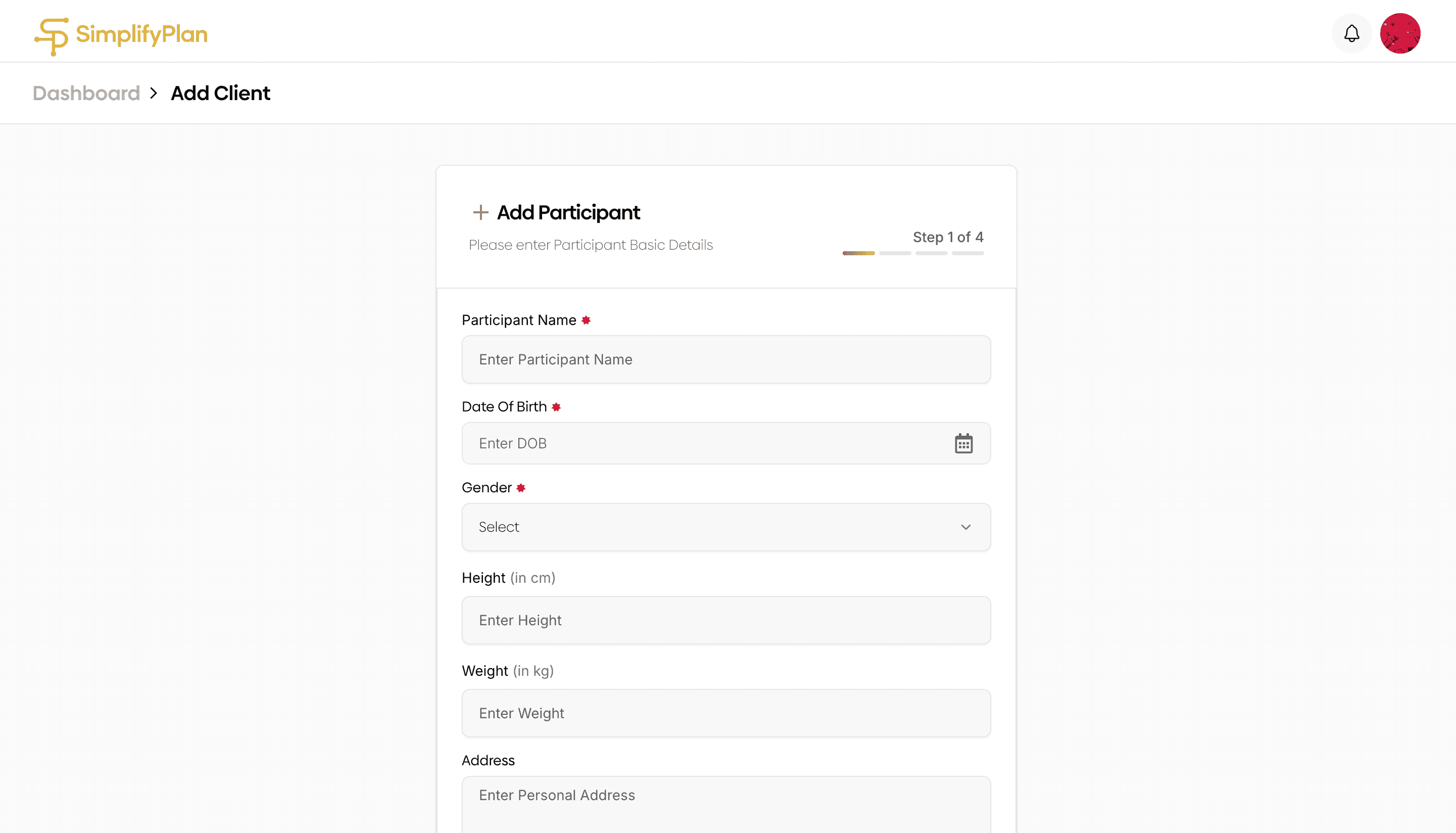Click the Add Participant heading
Image resolution: width=1456 pixels, height=833 pixels.
[x=568, y=212]
